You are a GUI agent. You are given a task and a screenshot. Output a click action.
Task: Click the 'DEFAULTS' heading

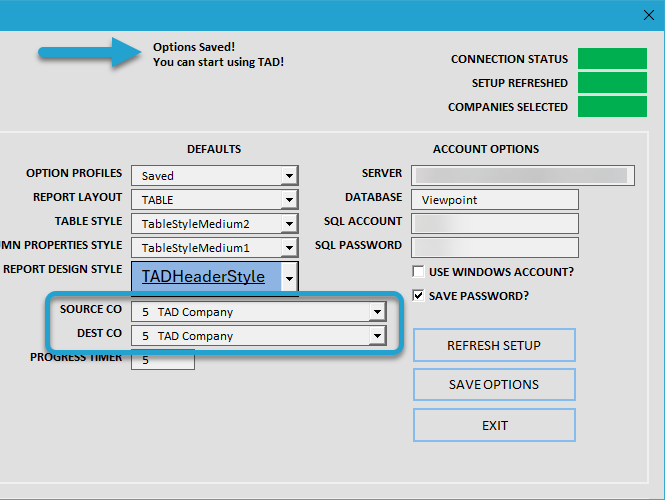click(214, 149)
